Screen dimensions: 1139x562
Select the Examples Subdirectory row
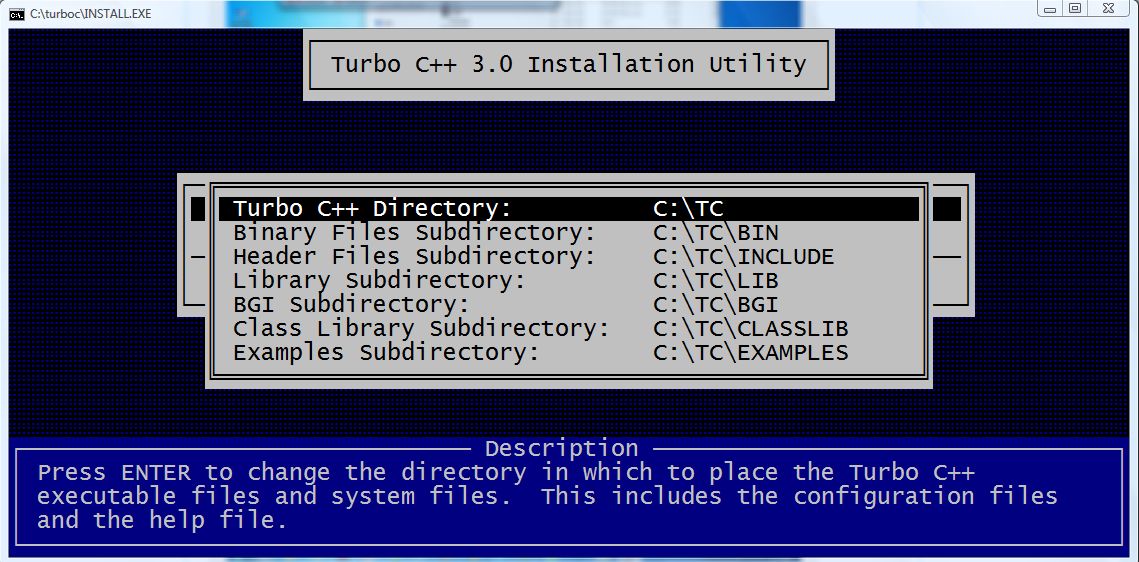[569, 352]
